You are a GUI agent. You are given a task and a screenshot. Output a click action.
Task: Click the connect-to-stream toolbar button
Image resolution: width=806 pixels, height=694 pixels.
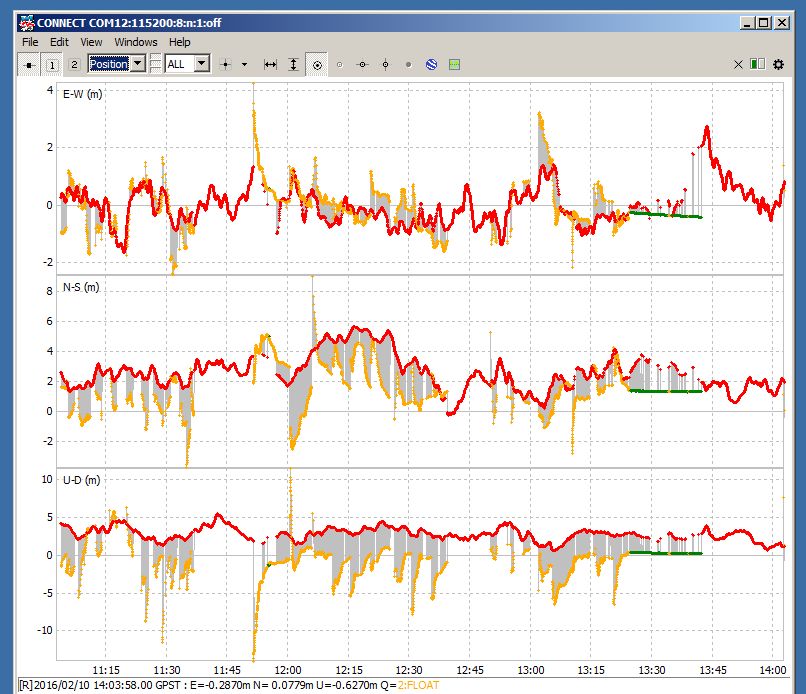(29, 65)
